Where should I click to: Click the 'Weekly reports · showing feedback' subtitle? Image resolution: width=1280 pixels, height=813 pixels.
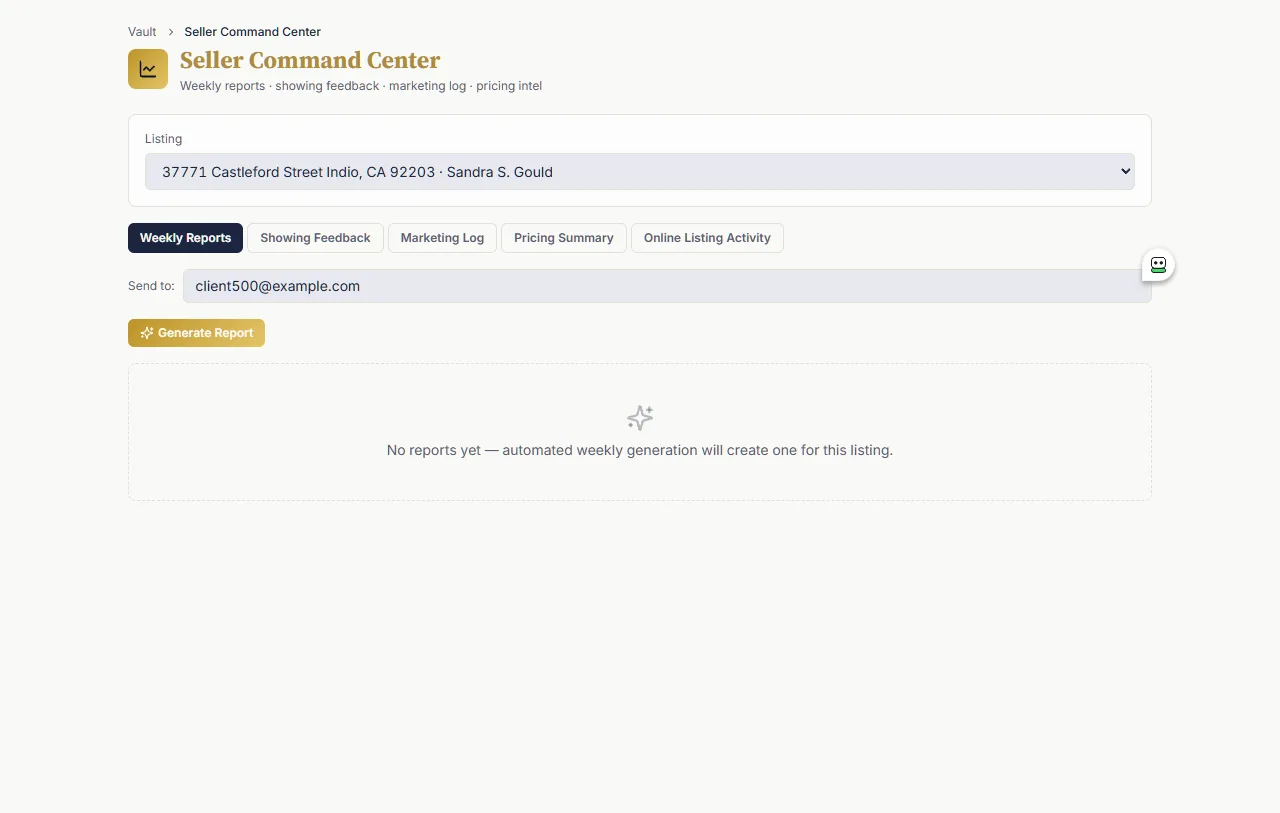pyautogui.click(x=361, y=86)
